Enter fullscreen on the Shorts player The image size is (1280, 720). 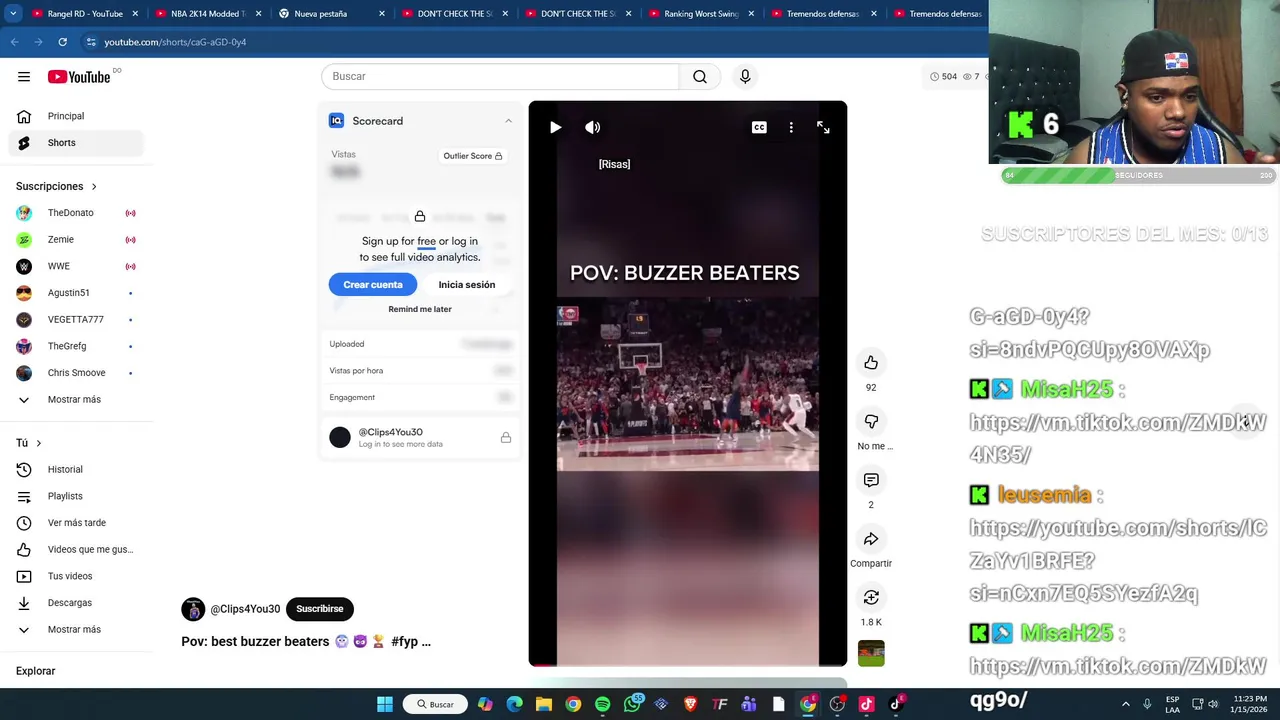point(823,128)
